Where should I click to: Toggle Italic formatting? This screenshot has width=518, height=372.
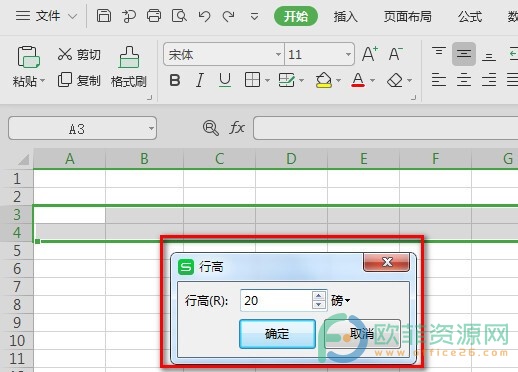(200, 80)
